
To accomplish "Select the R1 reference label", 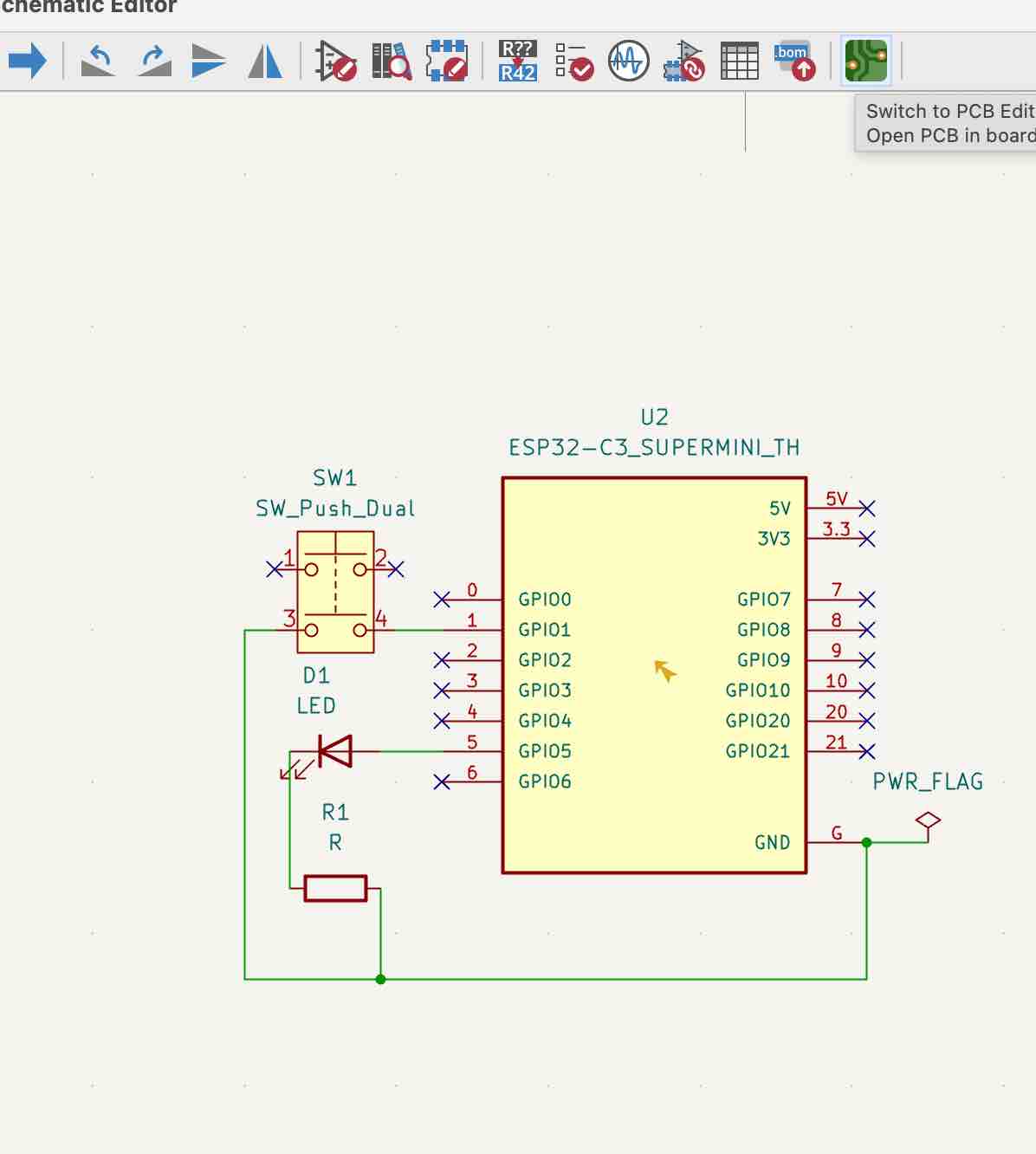I will pos(335,813).
